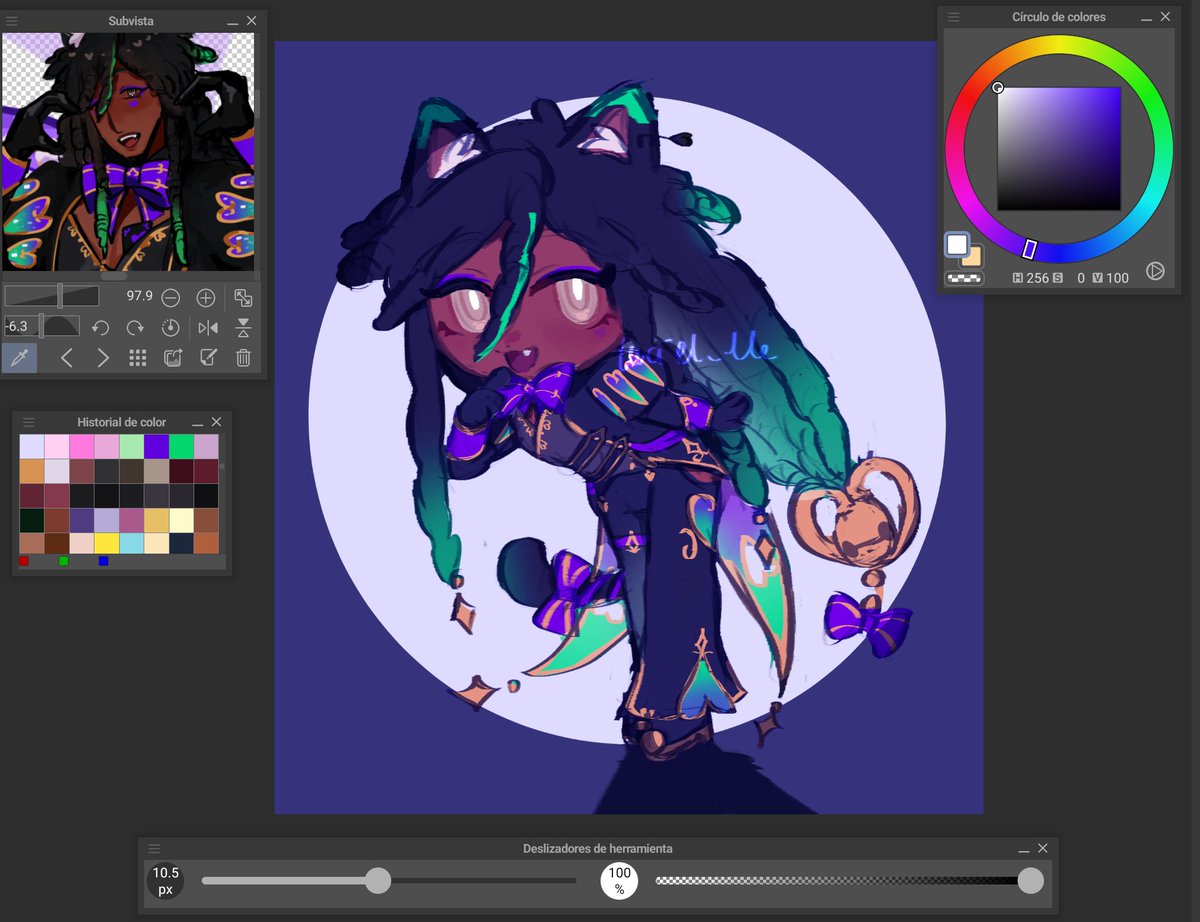Image resolution: width=1200 pixels, height=922 pixels.
Task: Open the Deslizadores de herramienta panel menu
Action: click(155, 848)
